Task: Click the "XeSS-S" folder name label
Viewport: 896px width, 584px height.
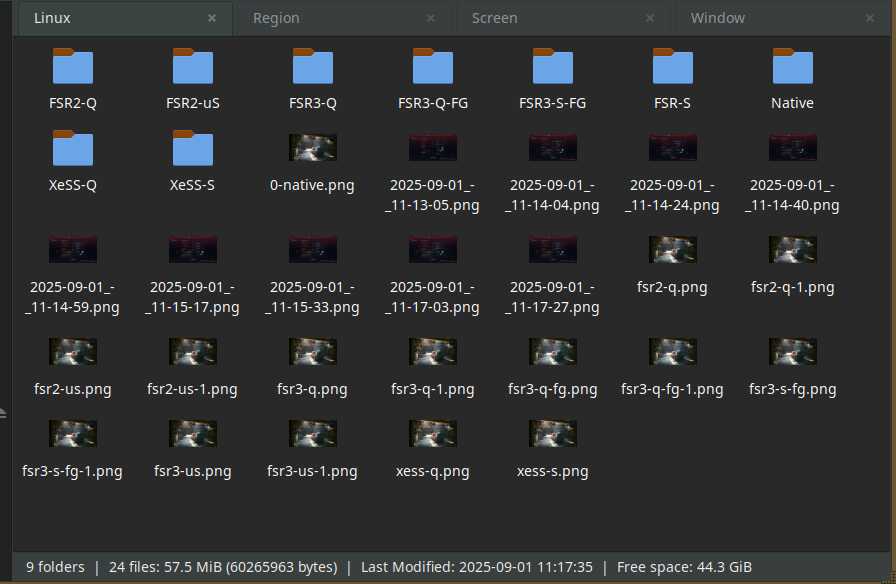Action: pos(193,185)
